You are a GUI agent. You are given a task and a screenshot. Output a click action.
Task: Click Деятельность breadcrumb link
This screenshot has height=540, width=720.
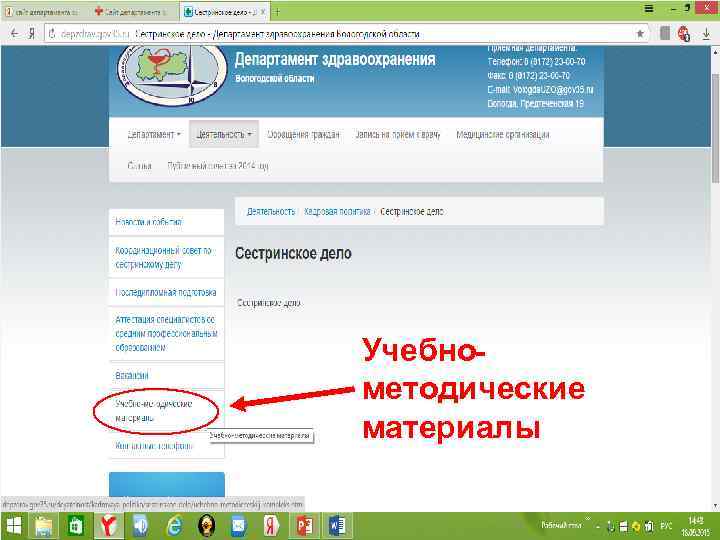[x=271, y=212]
